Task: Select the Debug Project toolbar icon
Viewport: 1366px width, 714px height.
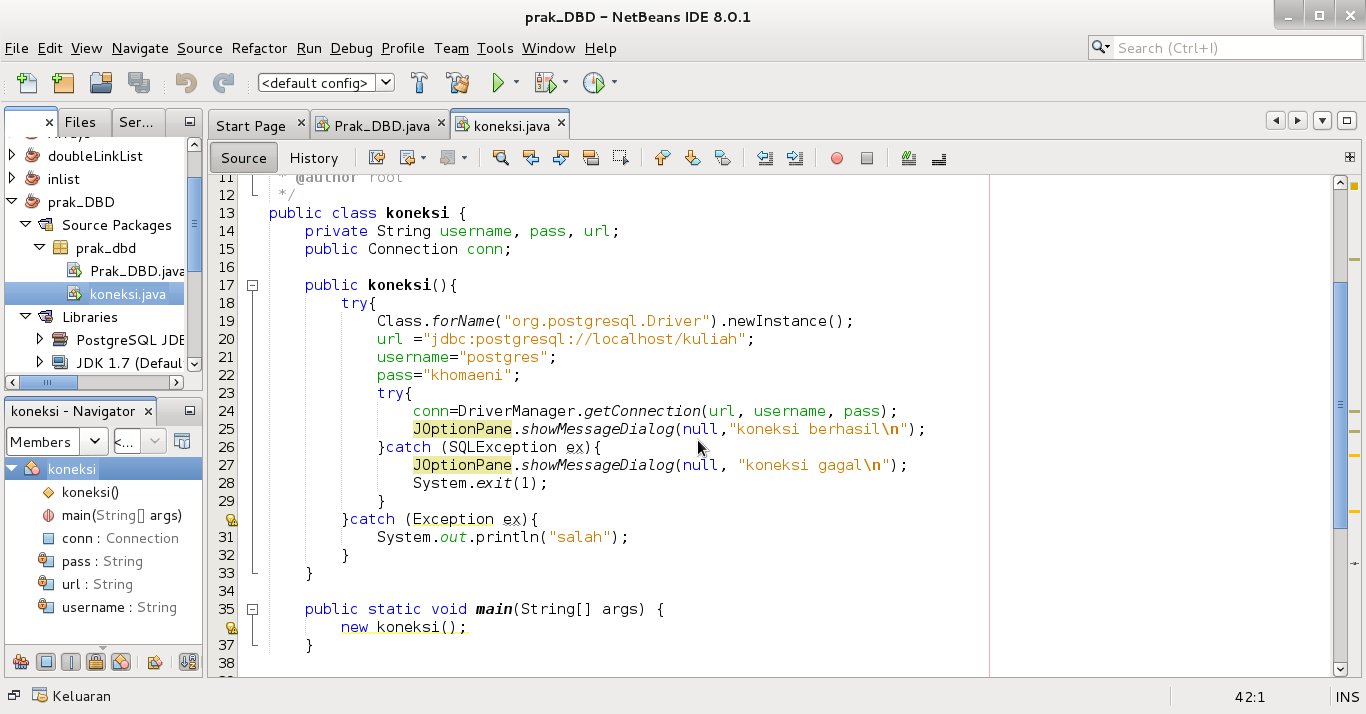Action: [544, 83]
